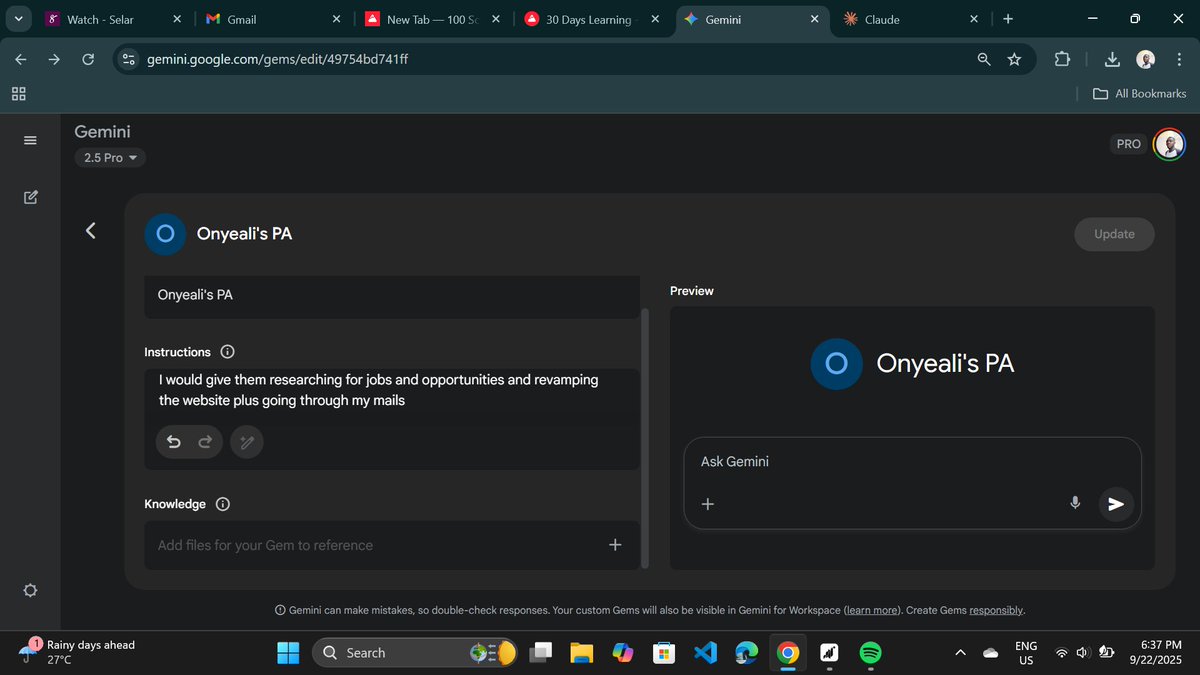The height and width of the screenshot is (675, 1200).
Task: Open Settings gear in Gemini sidebar
Action: tap(30, 590)
